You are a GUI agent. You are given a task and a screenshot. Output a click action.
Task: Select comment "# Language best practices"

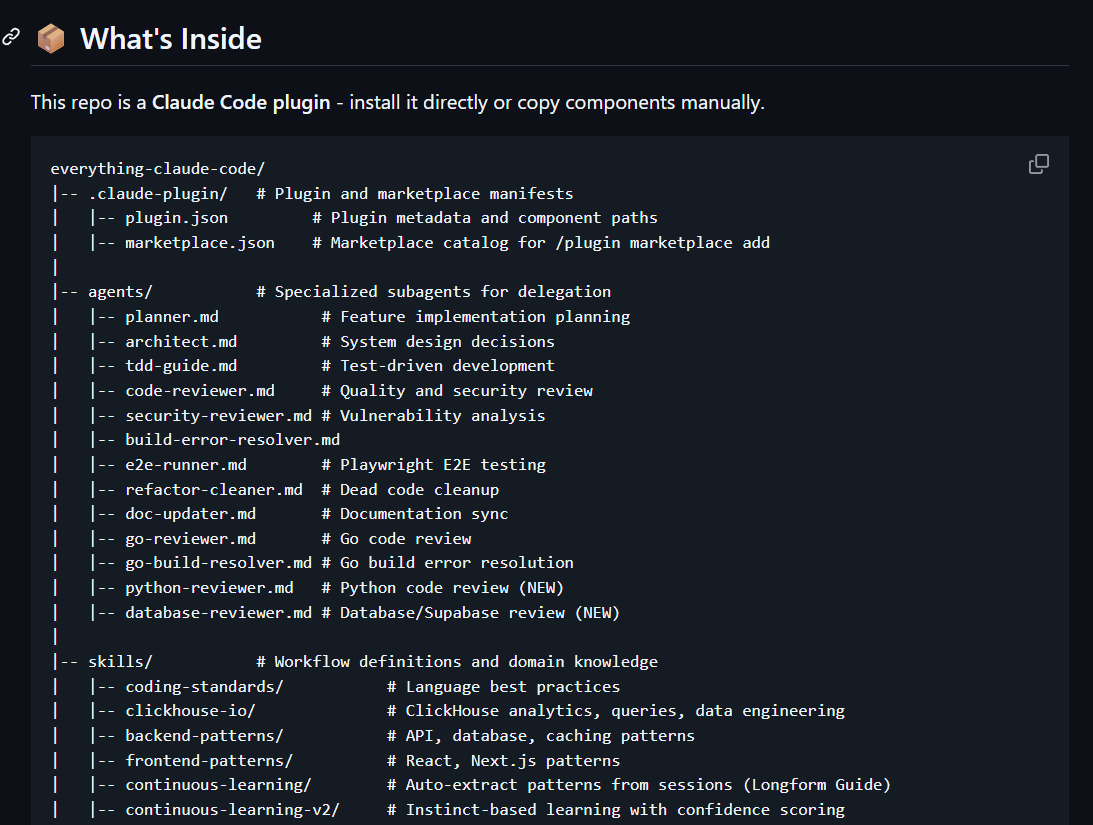[x=504, y=687]
